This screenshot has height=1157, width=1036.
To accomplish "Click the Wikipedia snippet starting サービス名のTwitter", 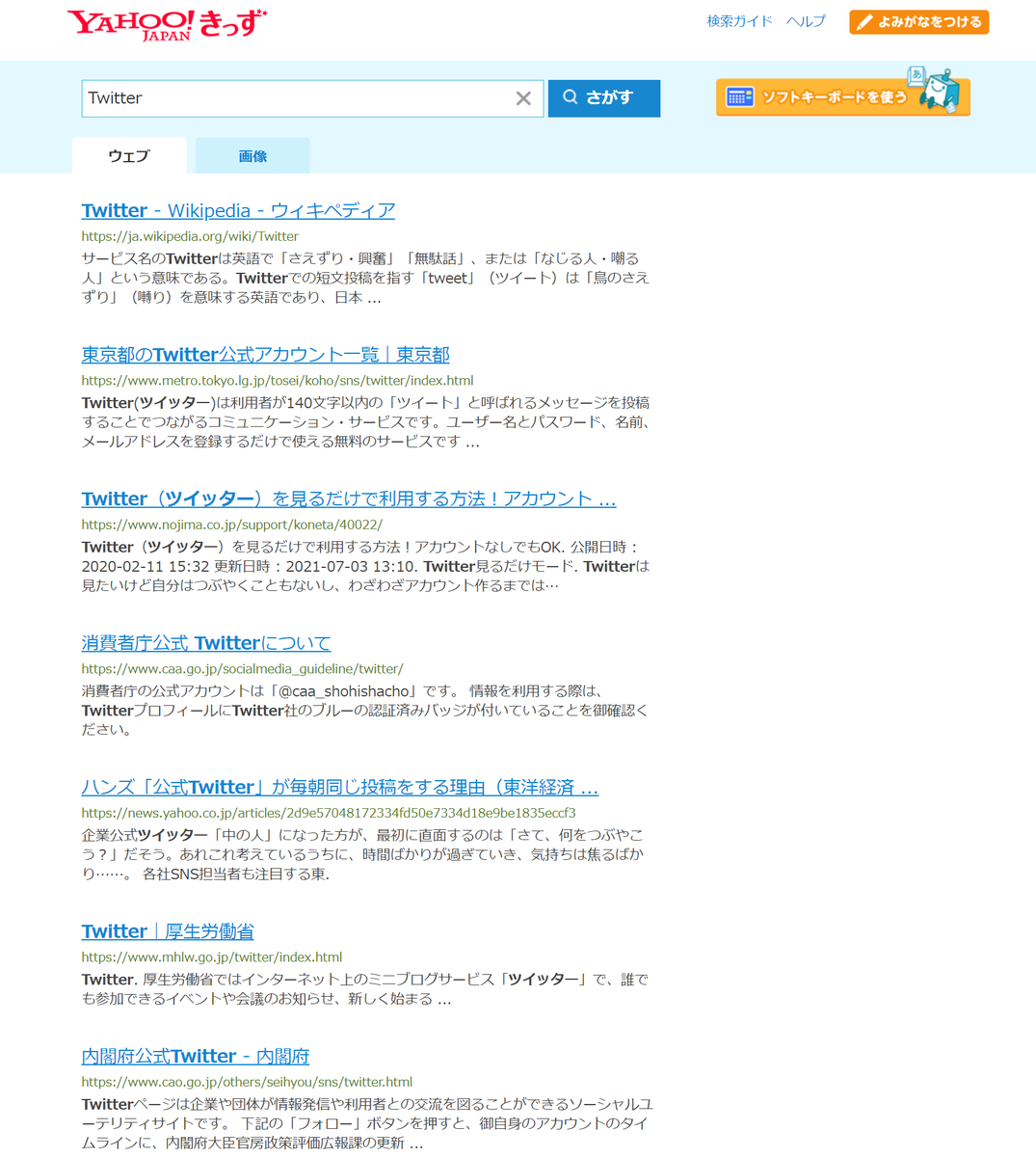I will [365, 279].
